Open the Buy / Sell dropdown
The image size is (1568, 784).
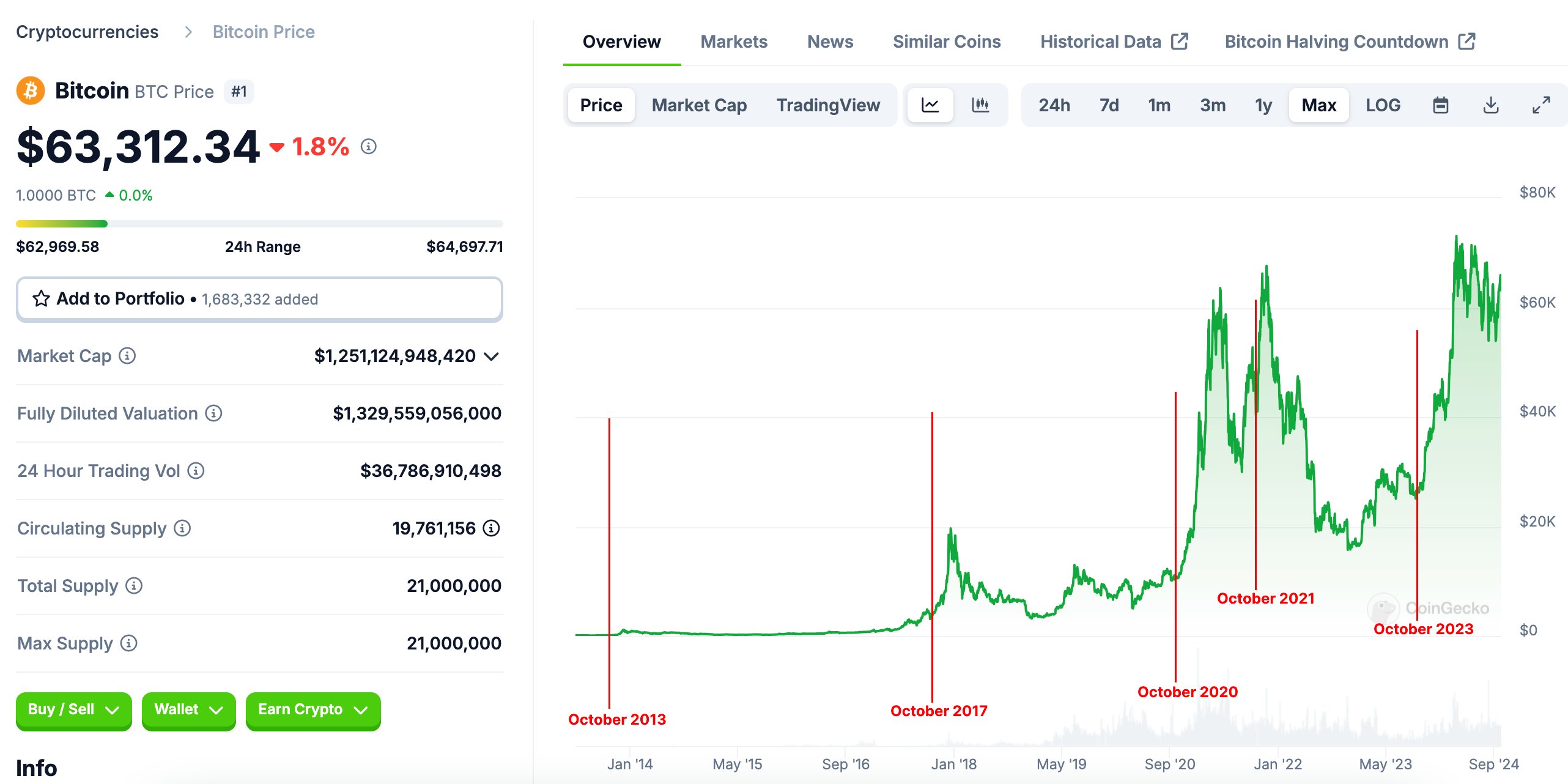click(73, 709)
